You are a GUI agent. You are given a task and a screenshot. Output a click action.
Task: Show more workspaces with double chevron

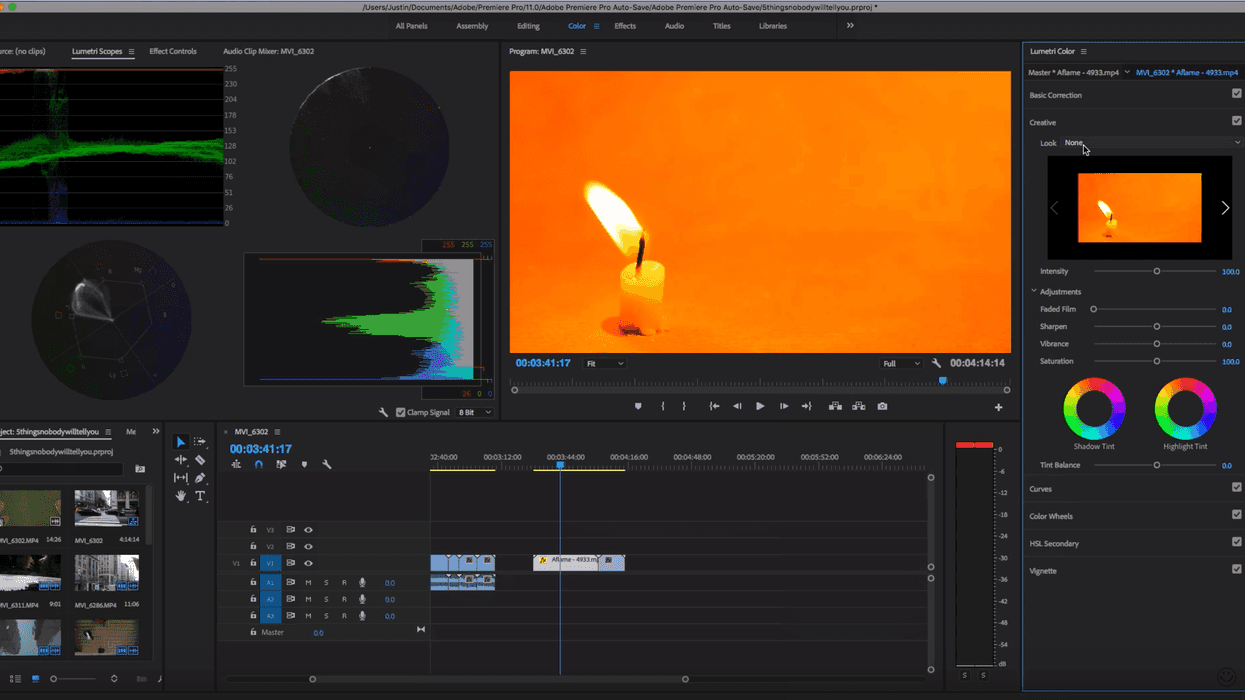[850, 26]
